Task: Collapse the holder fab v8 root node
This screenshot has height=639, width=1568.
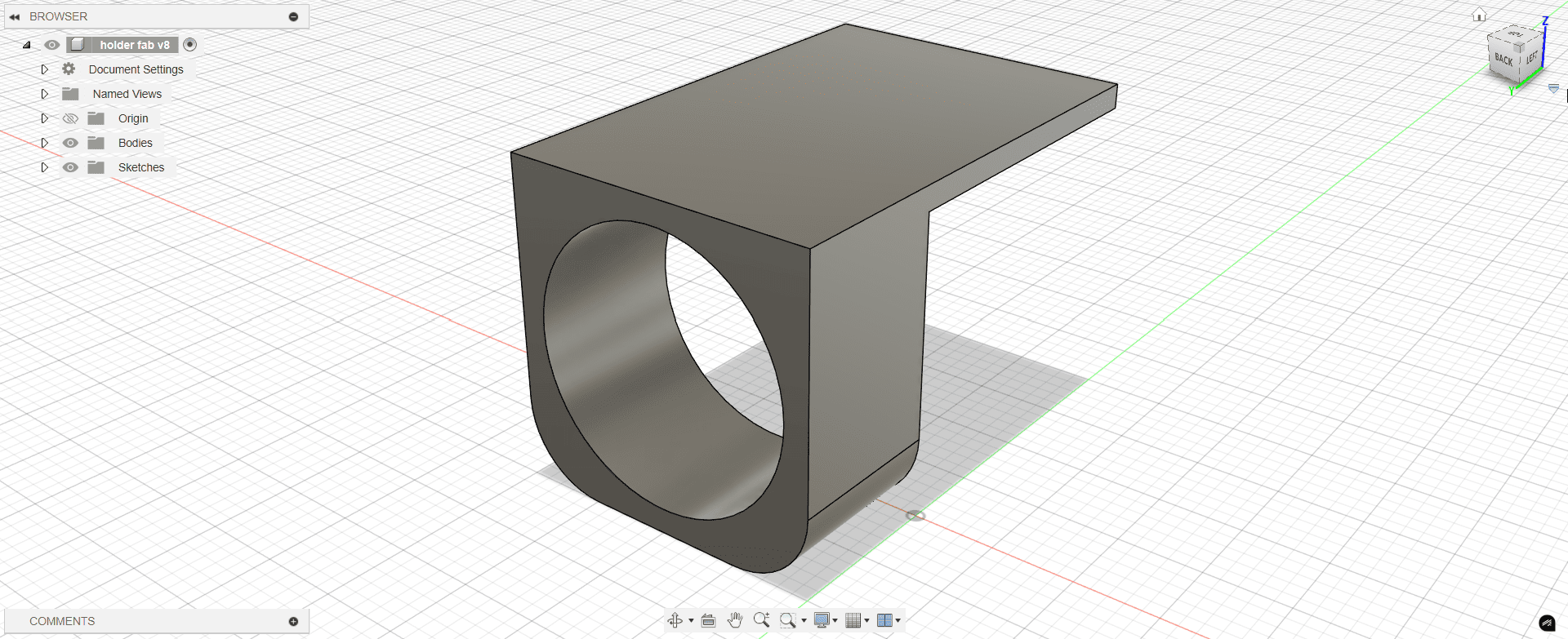Action: 27,45
